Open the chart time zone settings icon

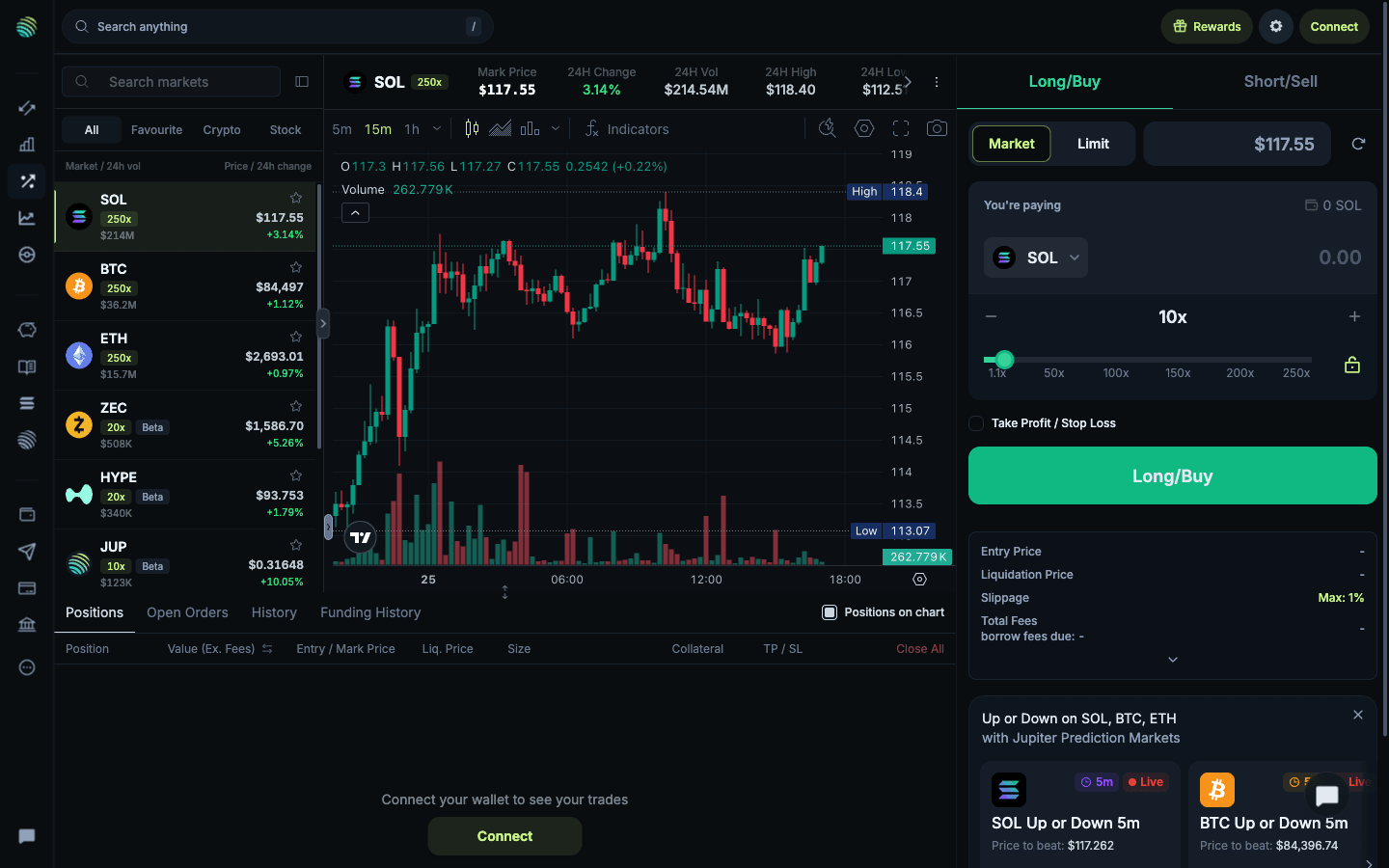point(919,580)
